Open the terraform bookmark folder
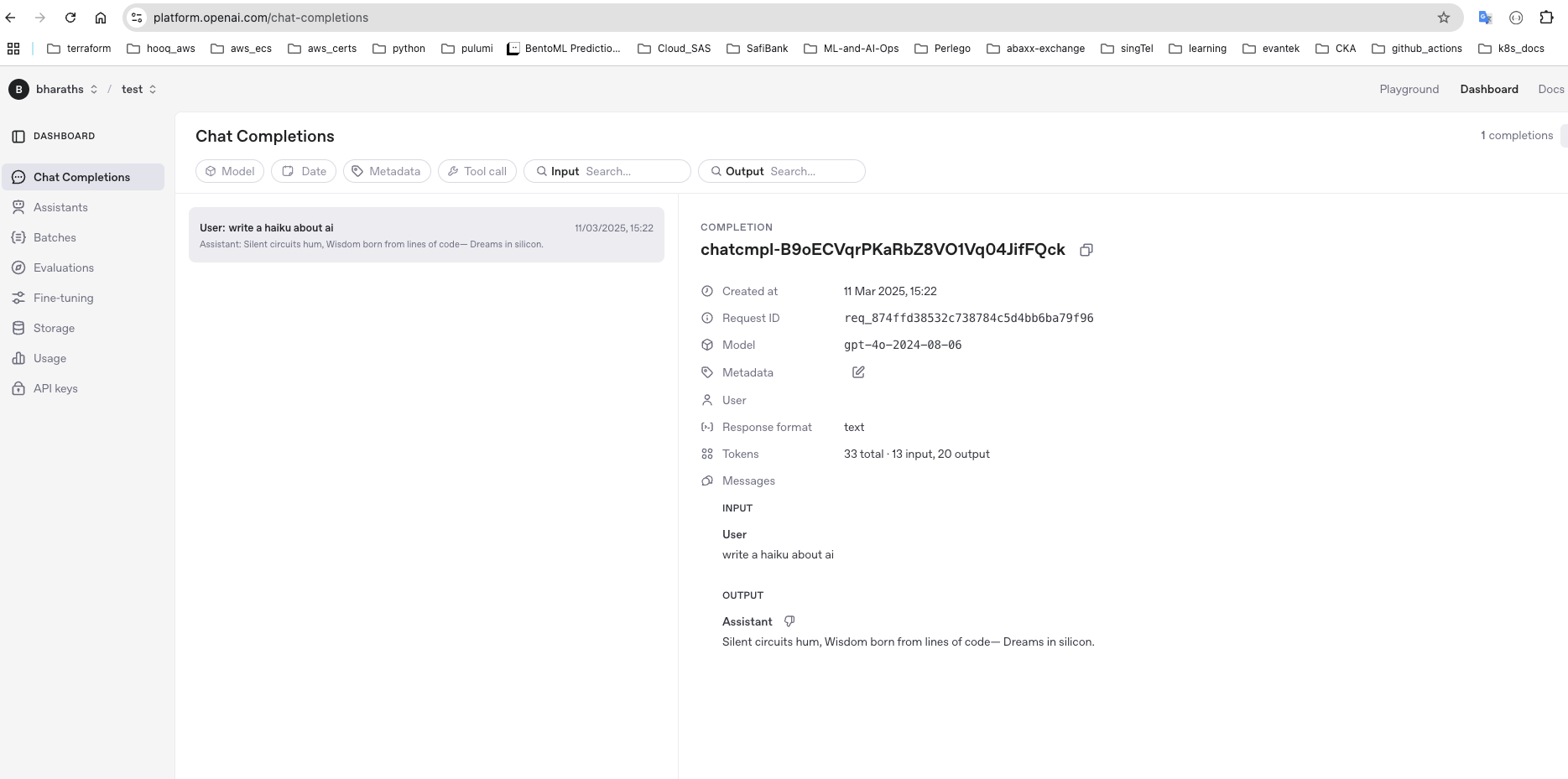Screen dimensions: 1568x779 (x=79, y=49)
